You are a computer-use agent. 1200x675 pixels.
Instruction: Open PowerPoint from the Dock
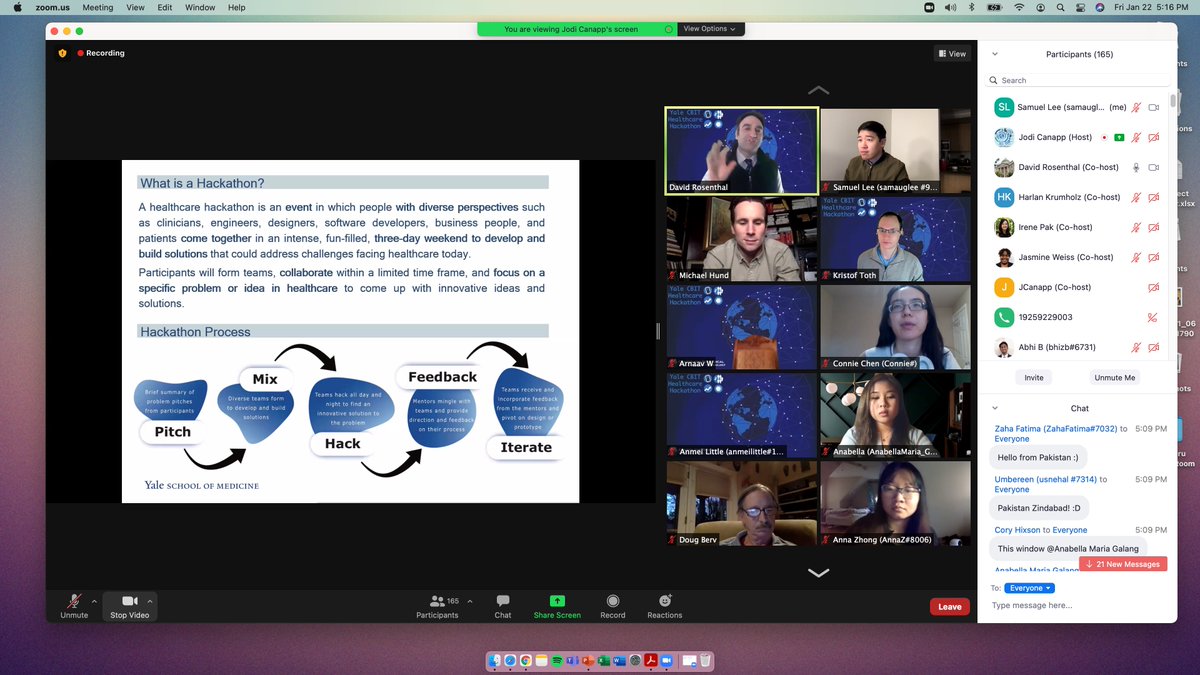coord(587,661)
